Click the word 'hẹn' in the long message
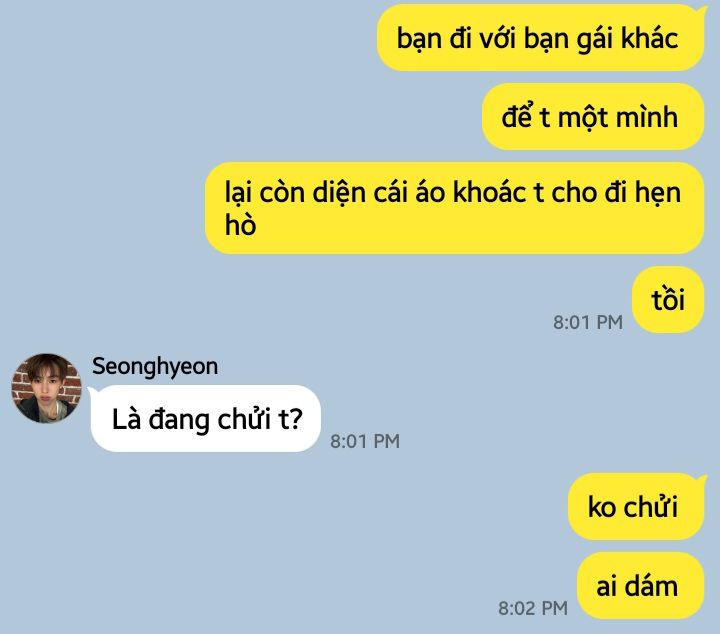Screen dimensions: 720x634 point(658,193)
